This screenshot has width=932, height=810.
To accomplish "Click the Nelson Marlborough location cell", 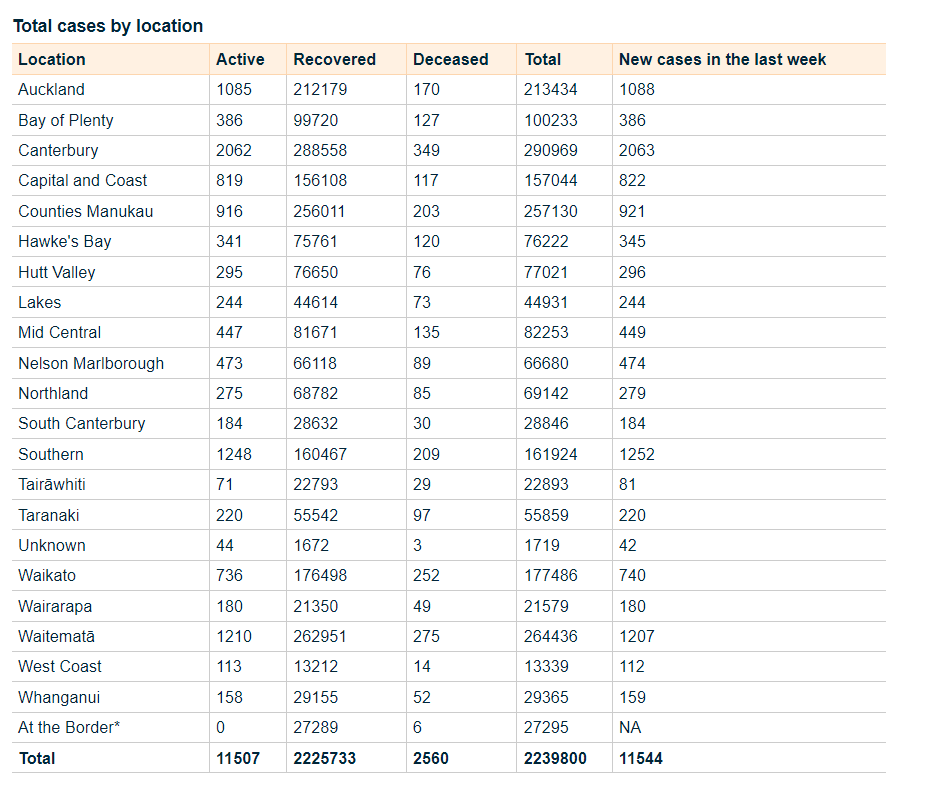I will (x=91, y=363).
